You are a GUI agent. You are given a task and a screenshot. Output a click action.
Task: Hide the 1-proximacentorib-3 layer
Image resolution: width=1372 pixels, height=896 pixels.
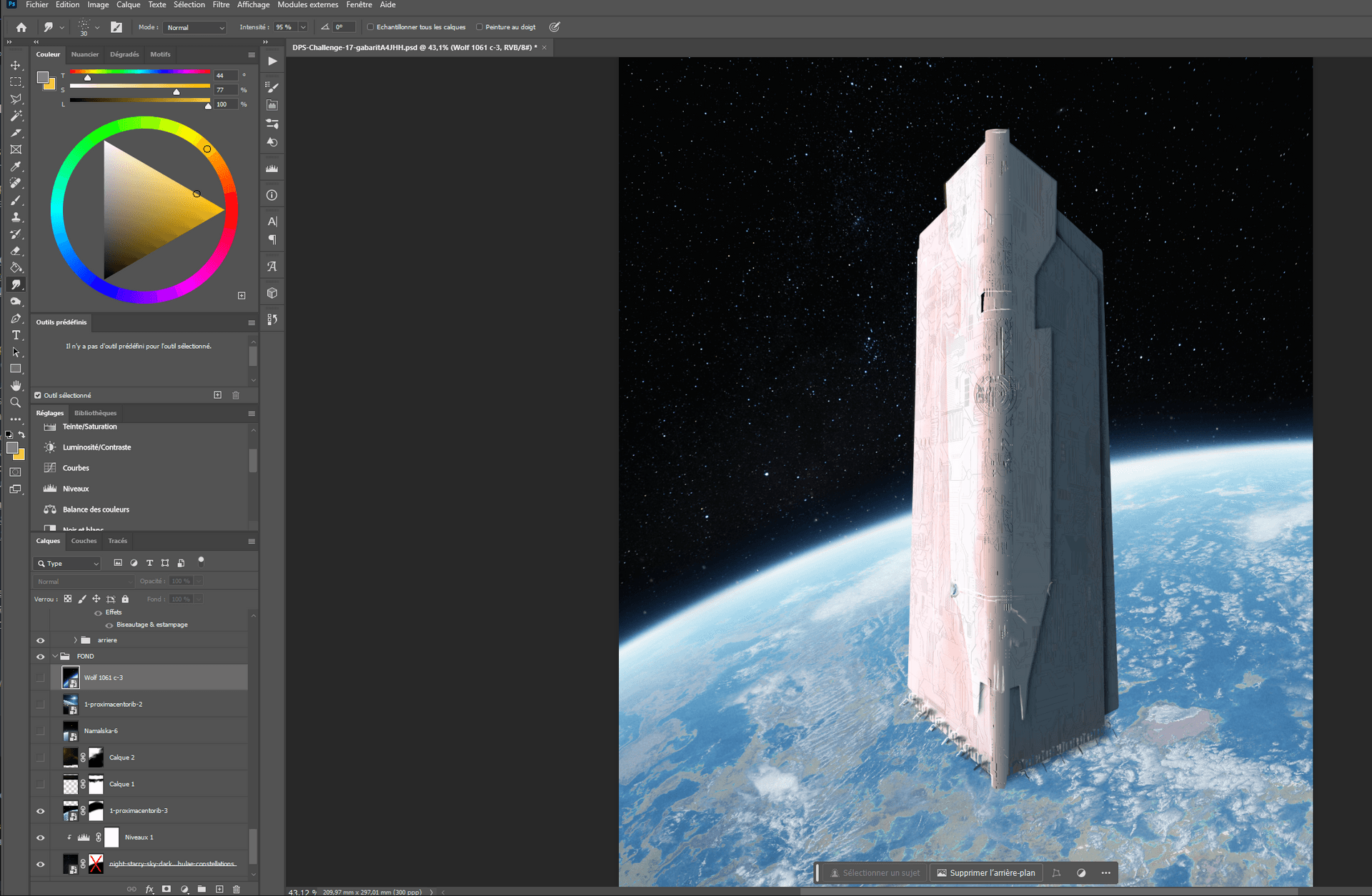[41, 811]
